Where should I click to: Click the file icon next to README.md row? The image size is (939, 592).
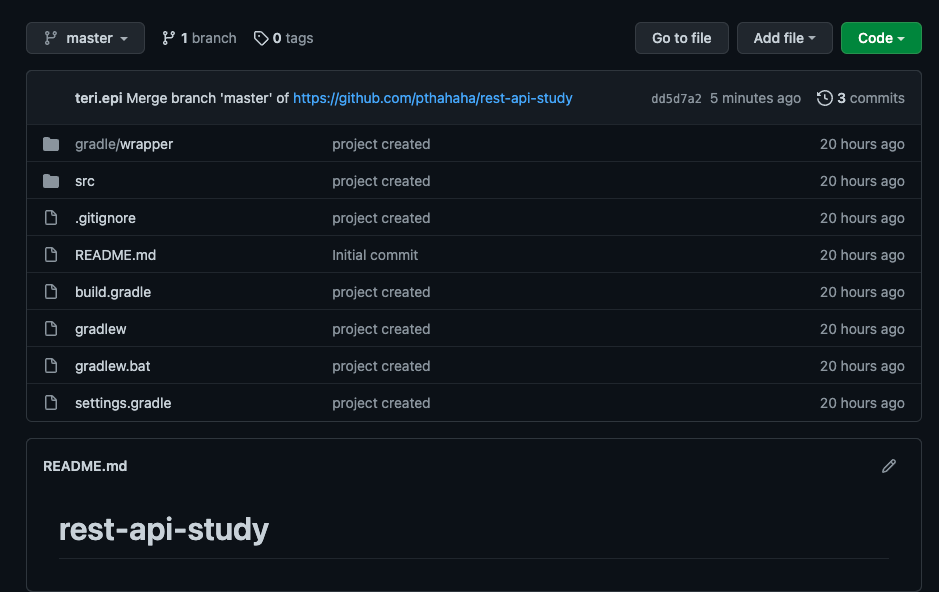pos(51,255)
